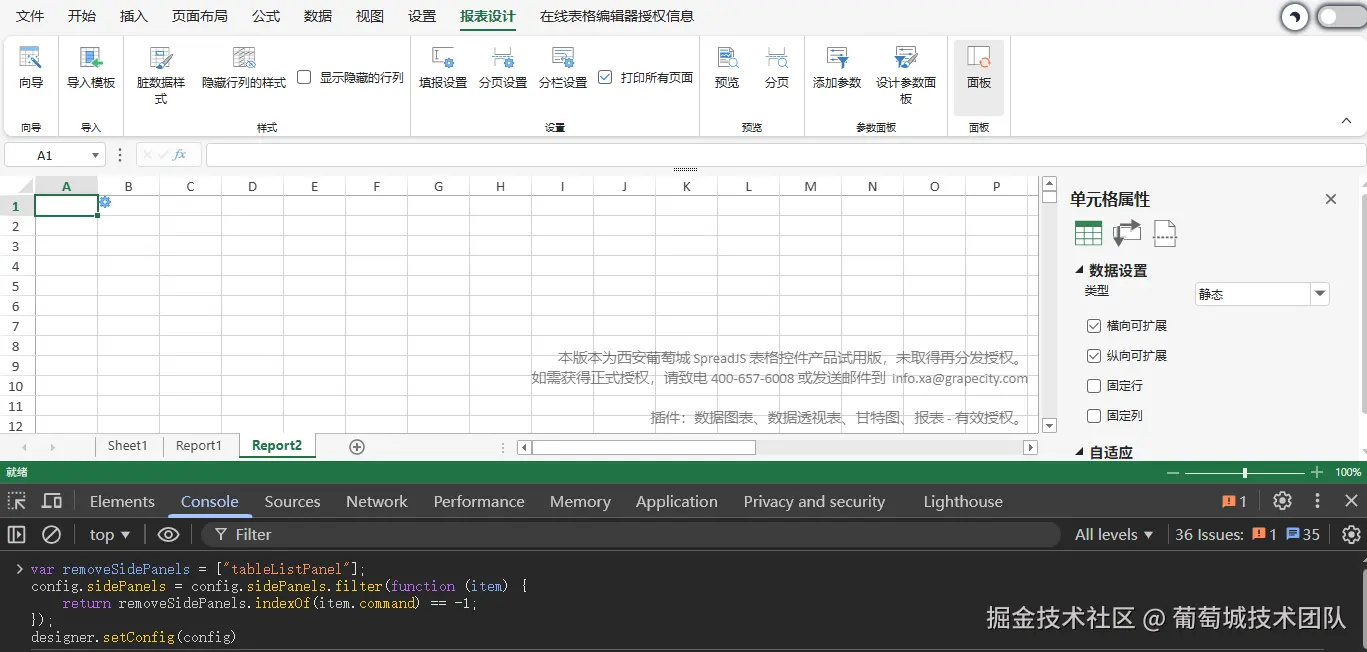Uncheck 横向可扩展 checkbox
Image resolution: width=1367 pixels, height=652 pixels.
click(x=1094, y=326)
